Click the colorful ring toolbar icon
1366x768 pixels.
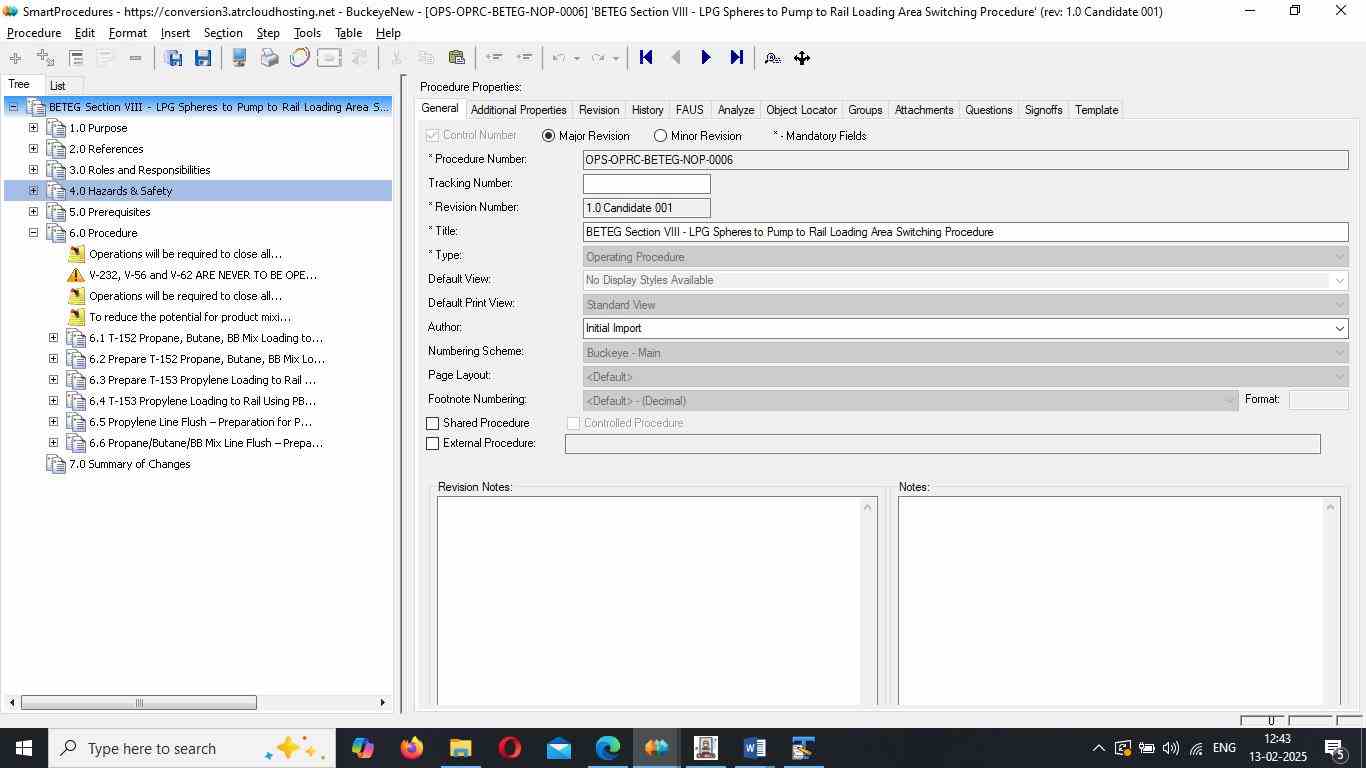[299, 58]
